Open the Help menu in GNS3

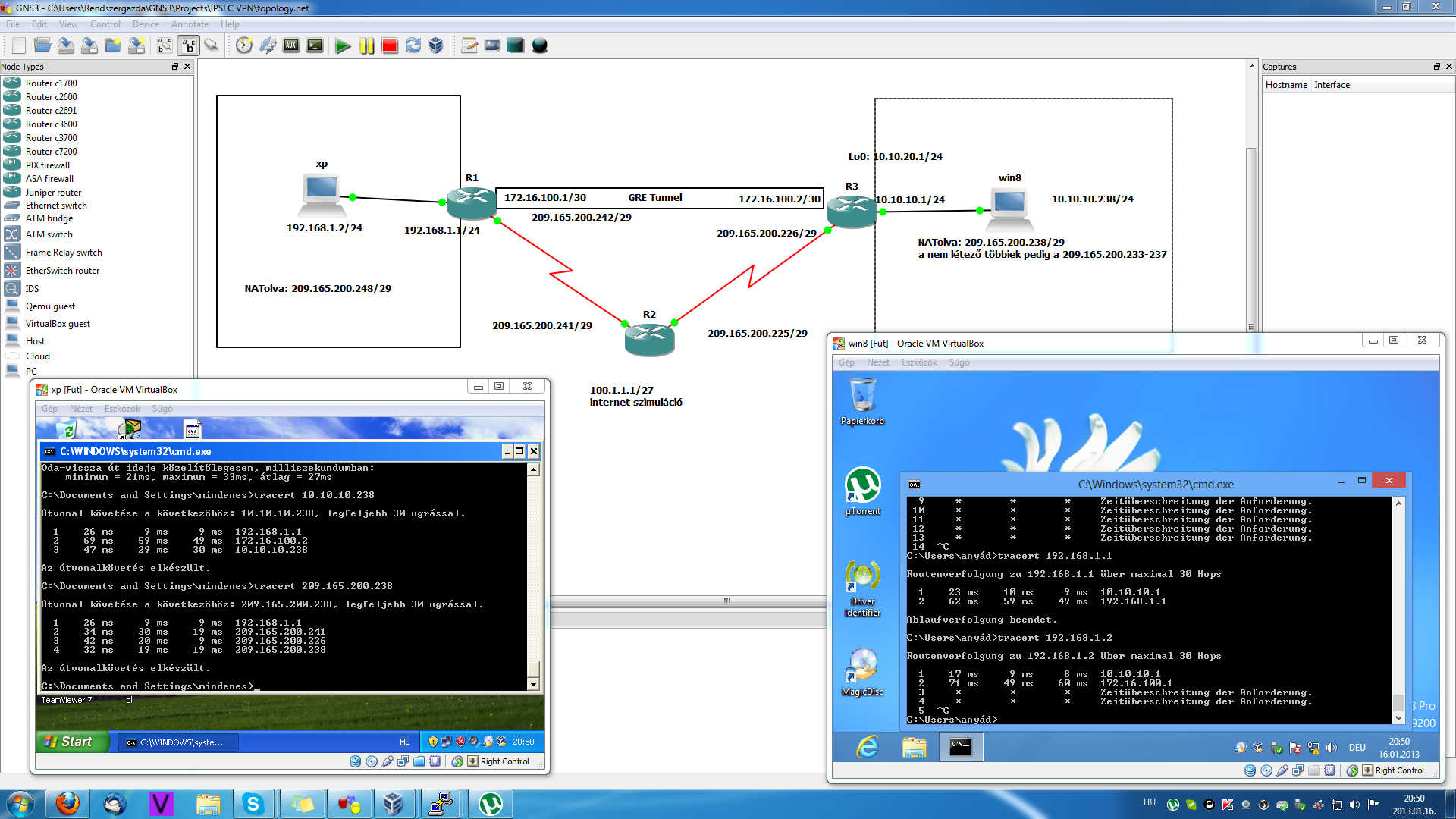click(230, 24)
